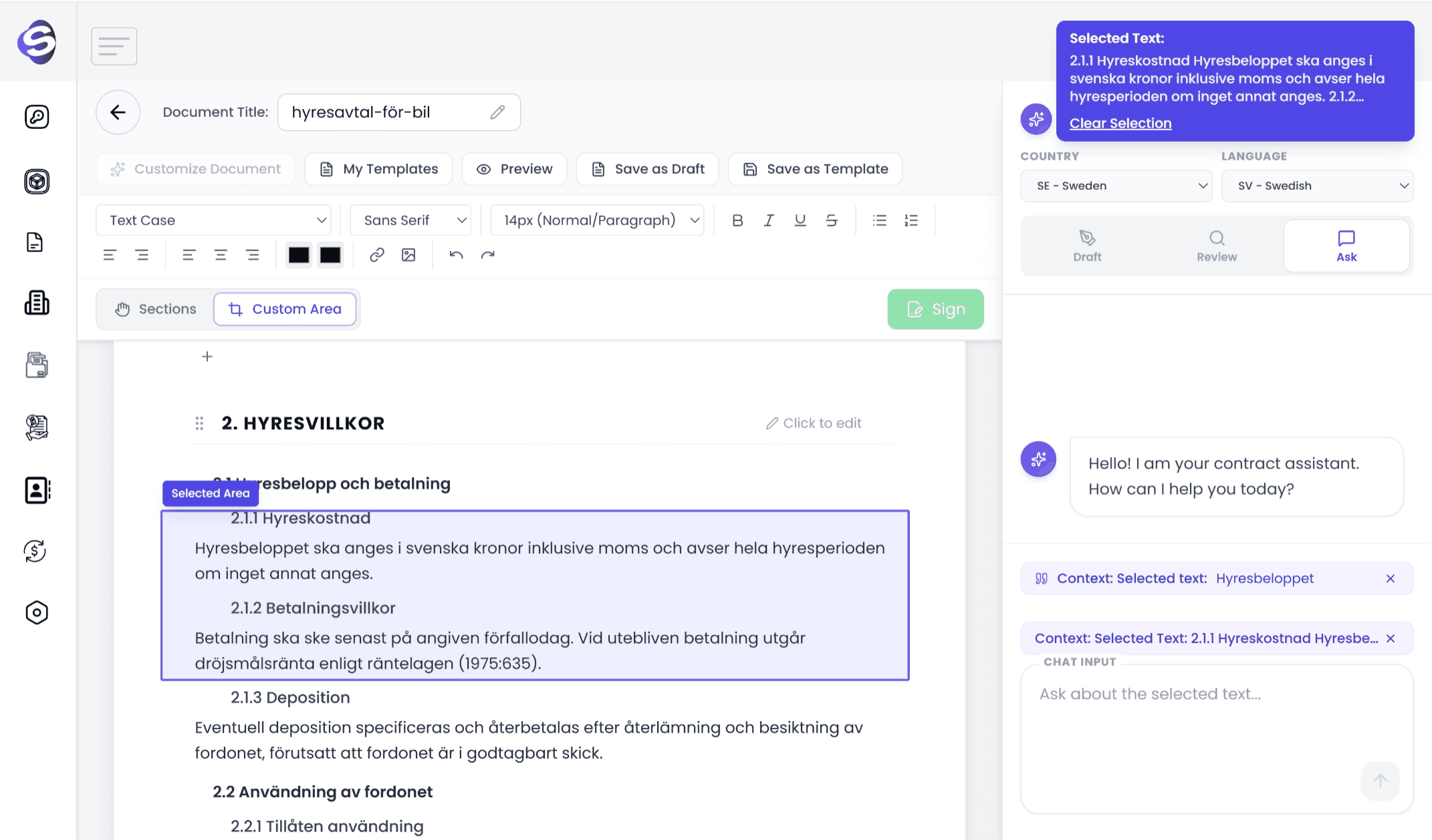The height and width of the screenshot is (840, 1432).
Task: Open the Text Case dropdown
Action: [x=213, y=221]
